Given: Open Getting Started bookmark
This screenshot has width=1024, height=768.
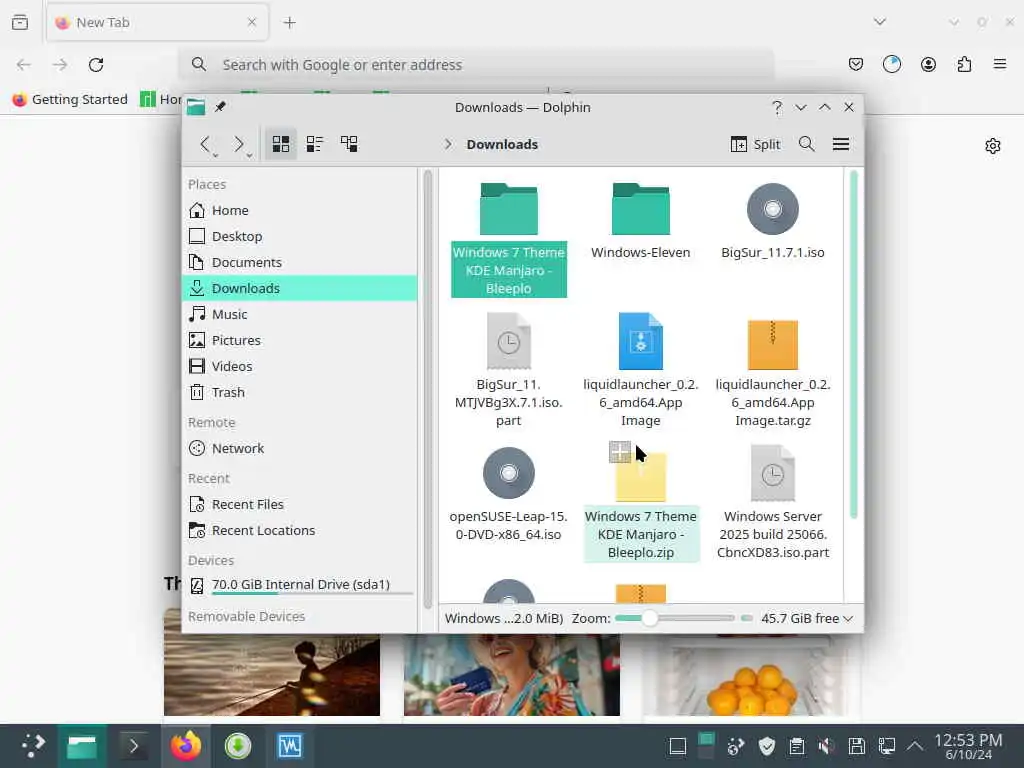Looking at the screenshot, I should 70,99.
